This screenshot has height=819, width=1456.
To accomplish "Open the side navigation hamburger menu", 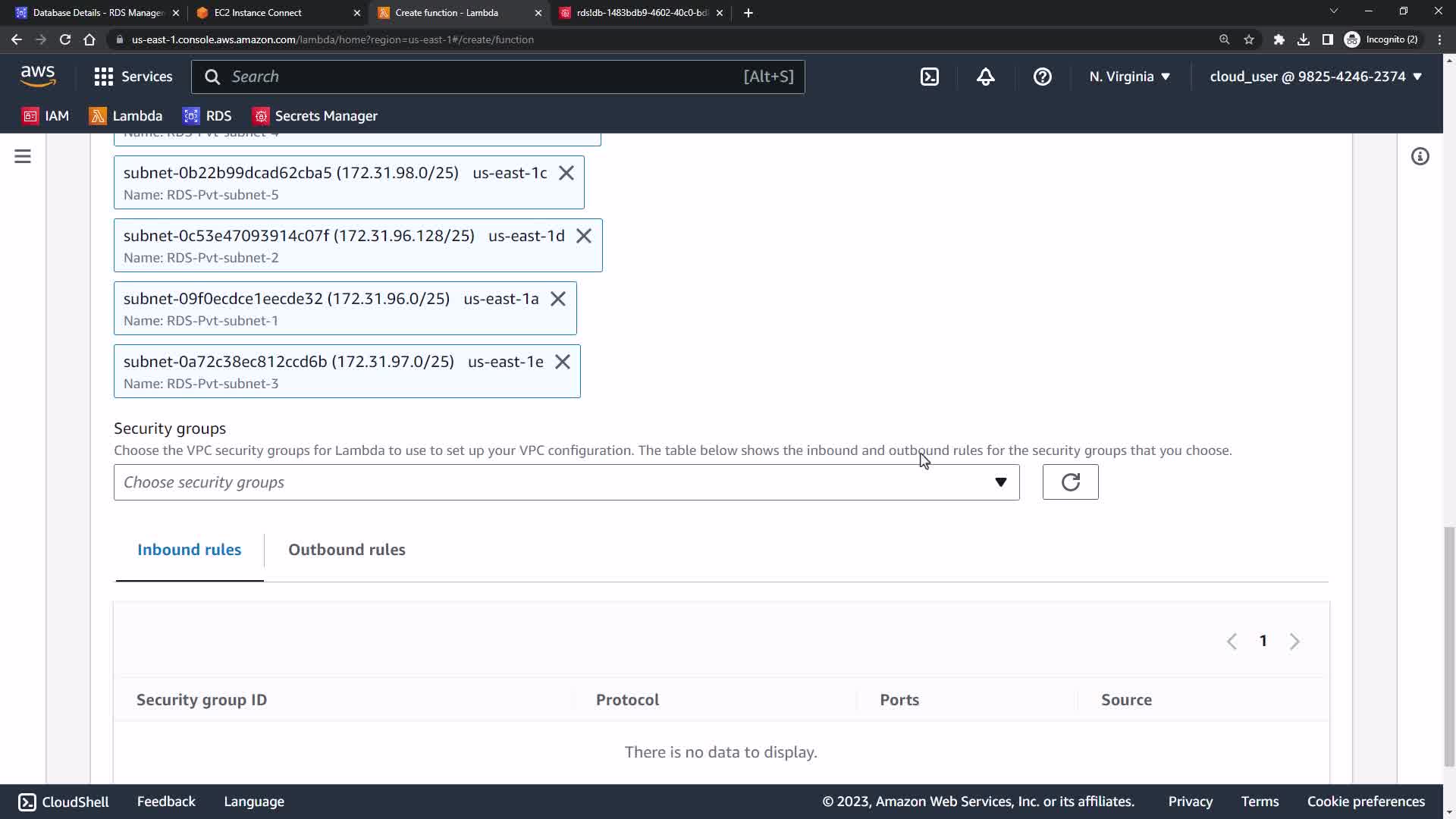I will click(x=23, y=156).
